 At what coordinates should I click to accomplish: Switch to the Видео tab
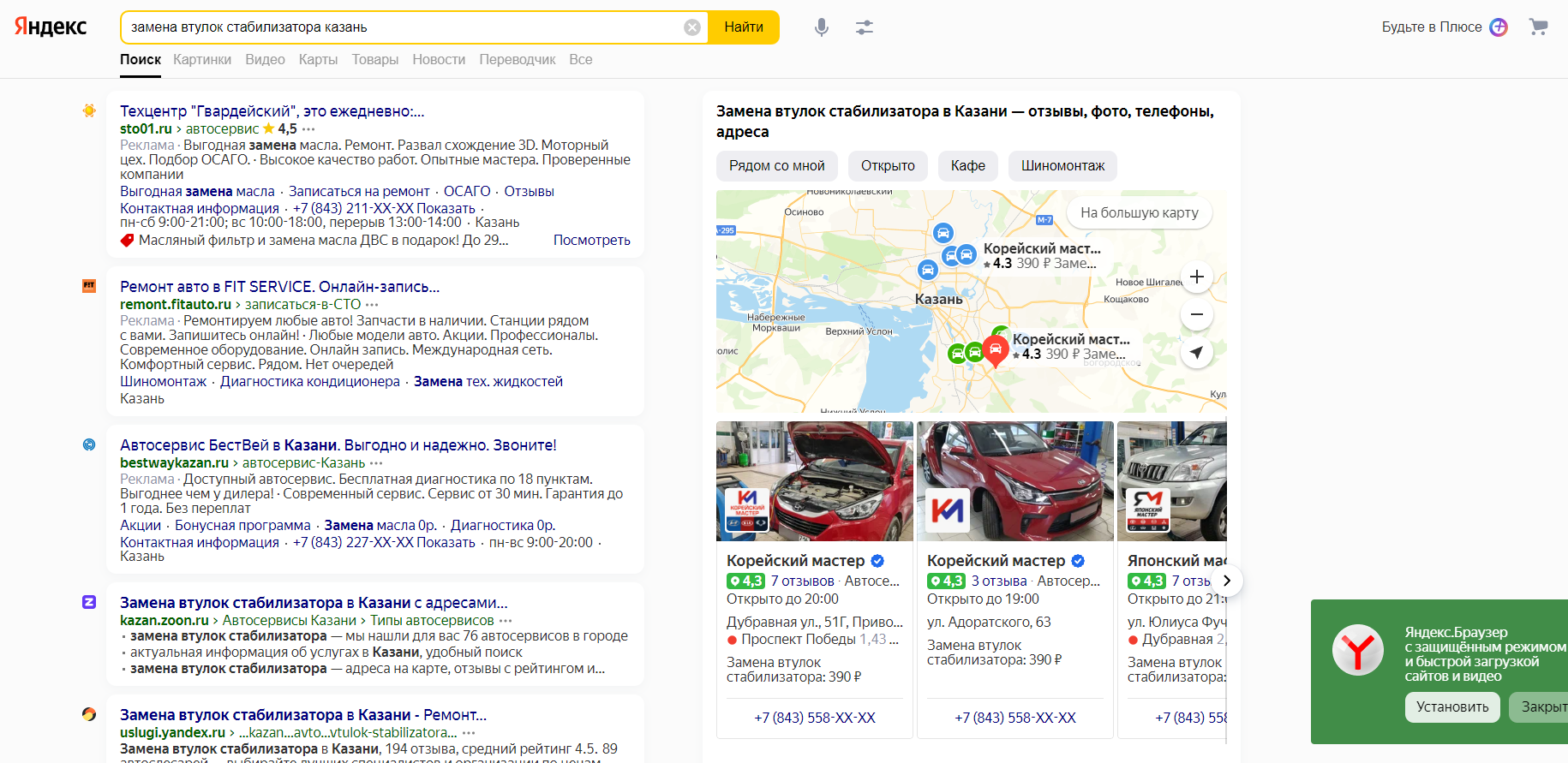266,60
